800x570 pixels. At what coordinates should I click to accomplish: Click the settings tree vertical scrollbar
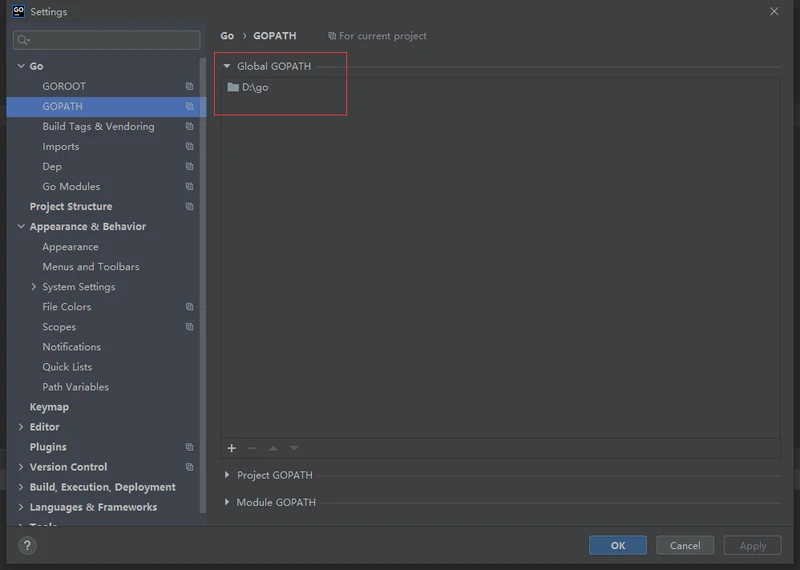pos(203,286)
